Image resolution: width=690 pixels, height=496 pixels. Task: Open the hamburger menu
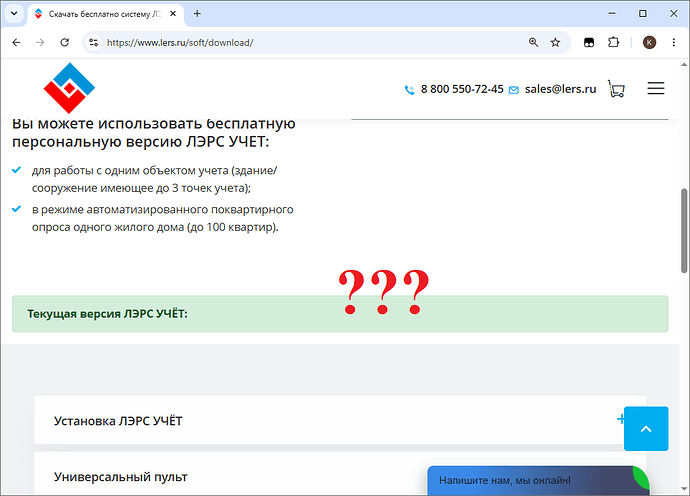tap(656, 88)
